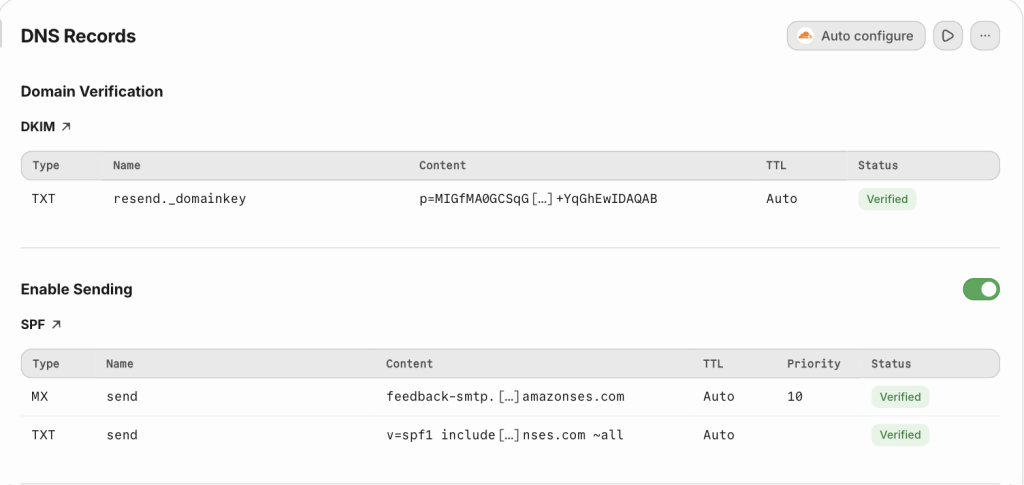Click TXT type in the SPF table
1024x485 pixels.
point(44,435)
